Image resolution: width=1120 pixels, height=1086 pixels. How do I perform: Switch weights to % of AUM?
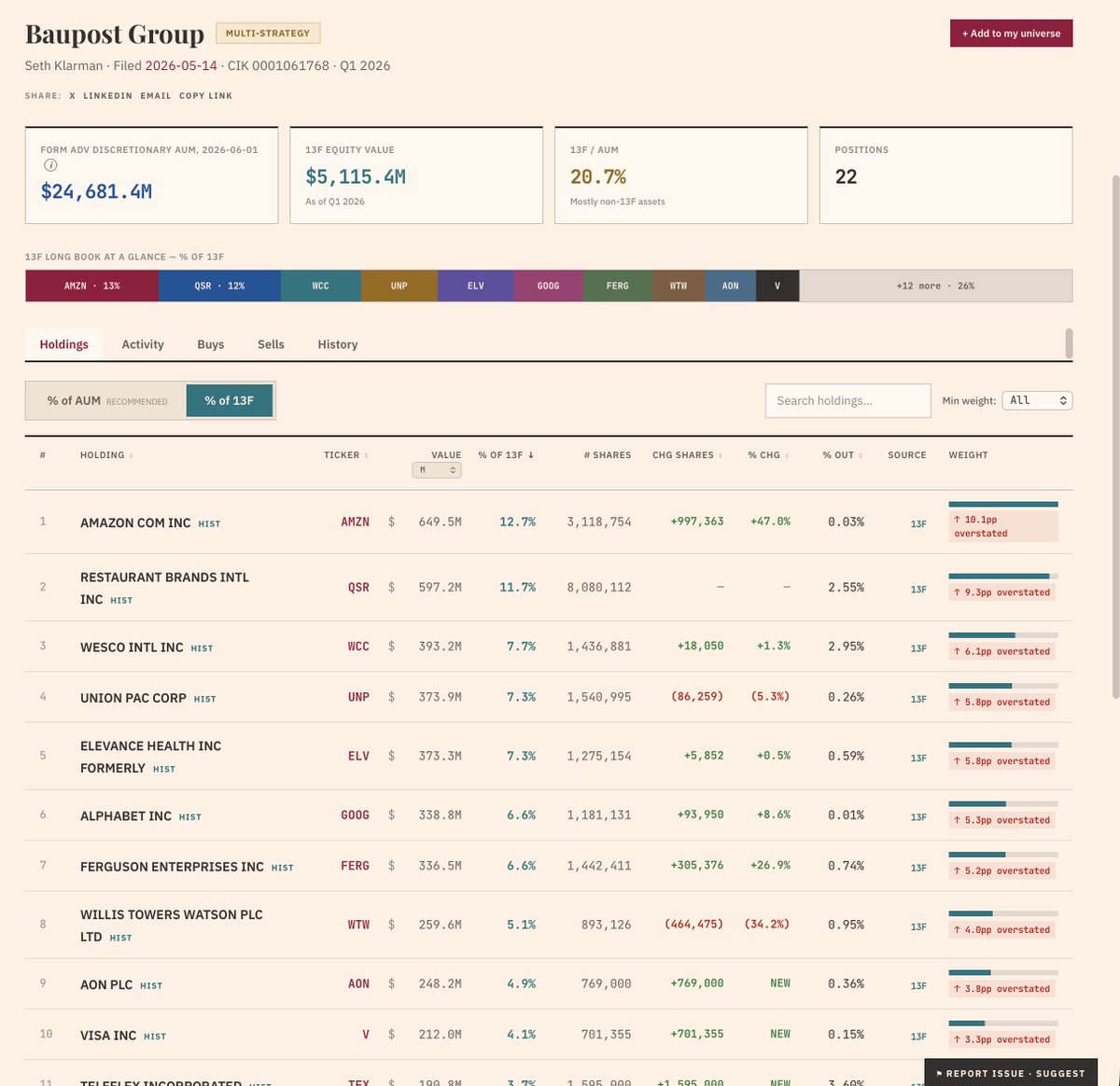pos(106,400)
